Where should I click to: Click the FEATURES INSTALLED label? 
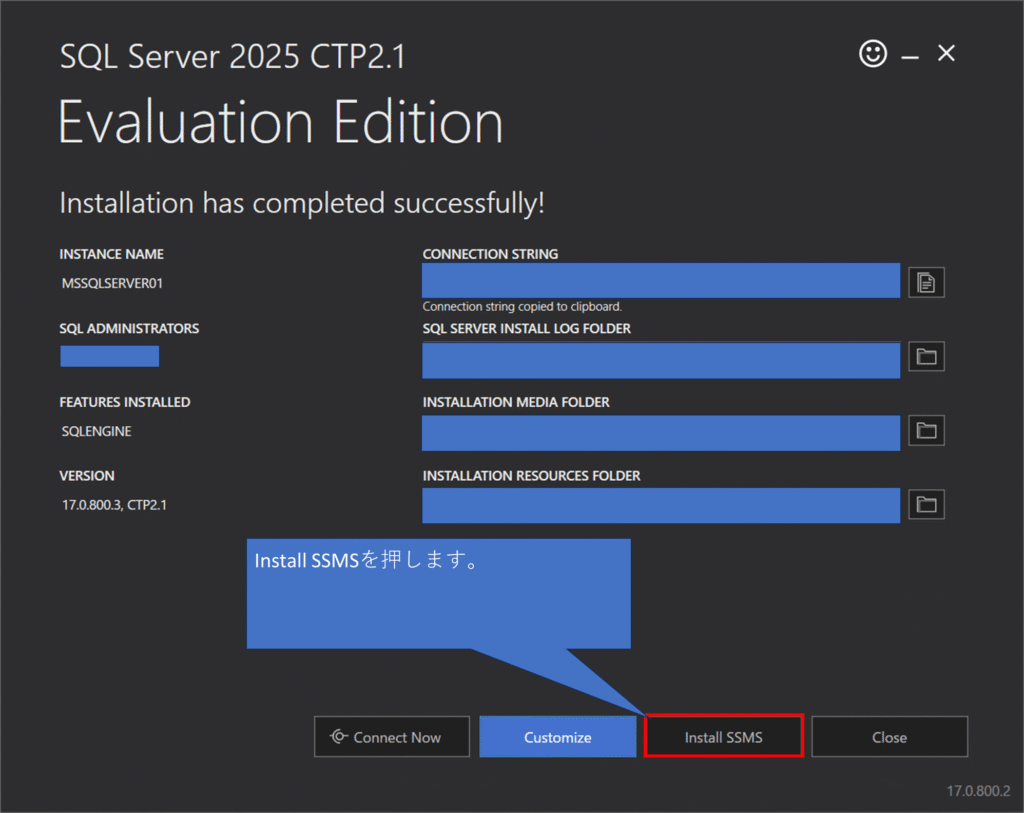[125, 402]
